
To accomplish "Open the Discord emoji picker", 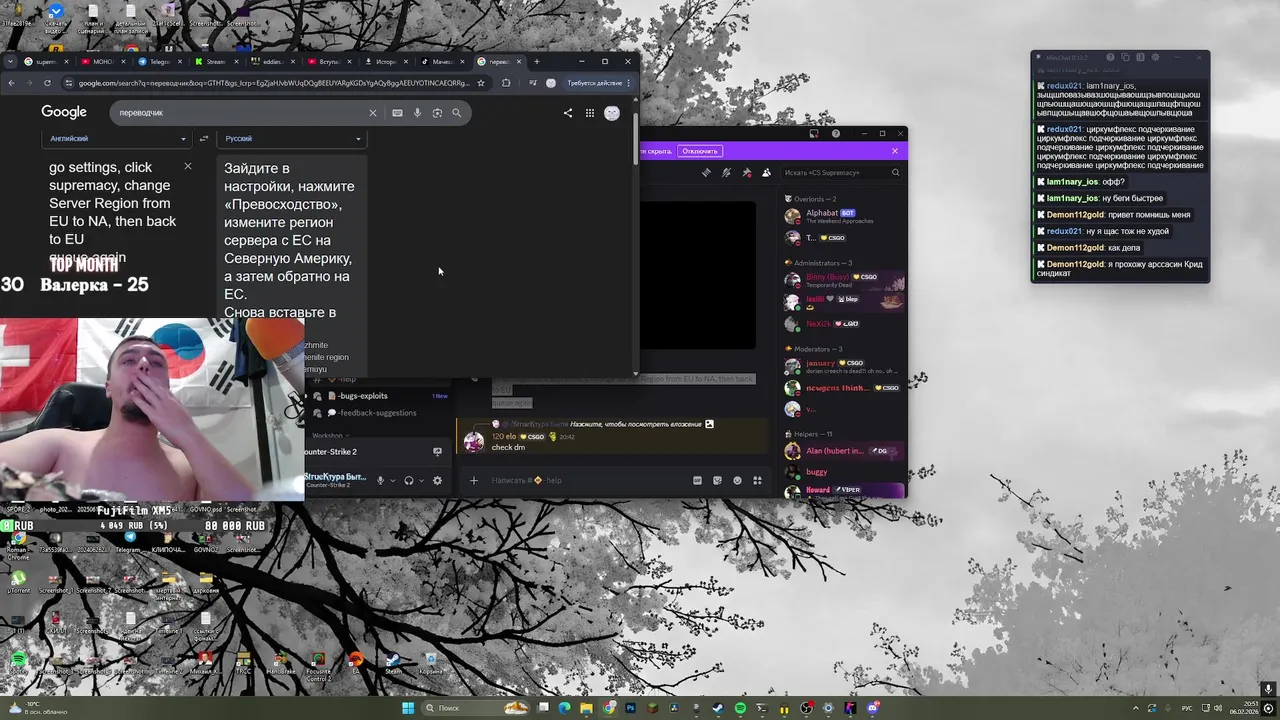I will 737,481.
